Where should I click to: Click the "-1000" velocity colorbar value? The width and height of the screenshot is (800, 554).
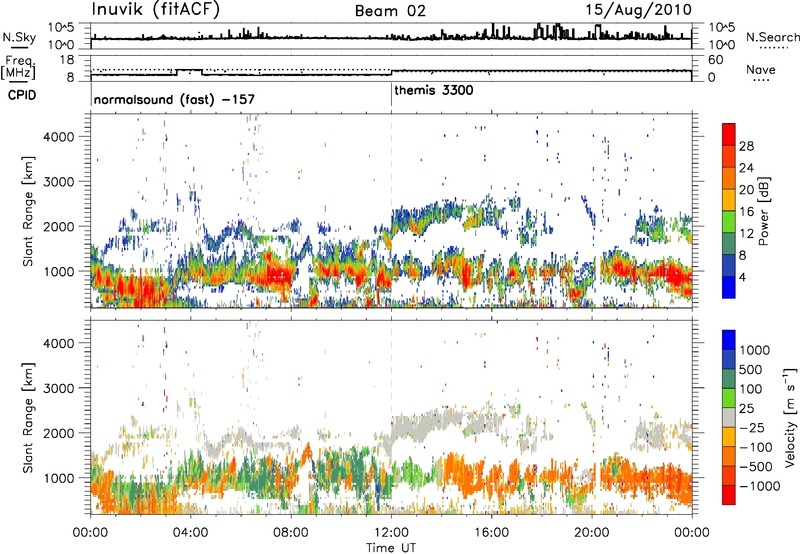760,486
